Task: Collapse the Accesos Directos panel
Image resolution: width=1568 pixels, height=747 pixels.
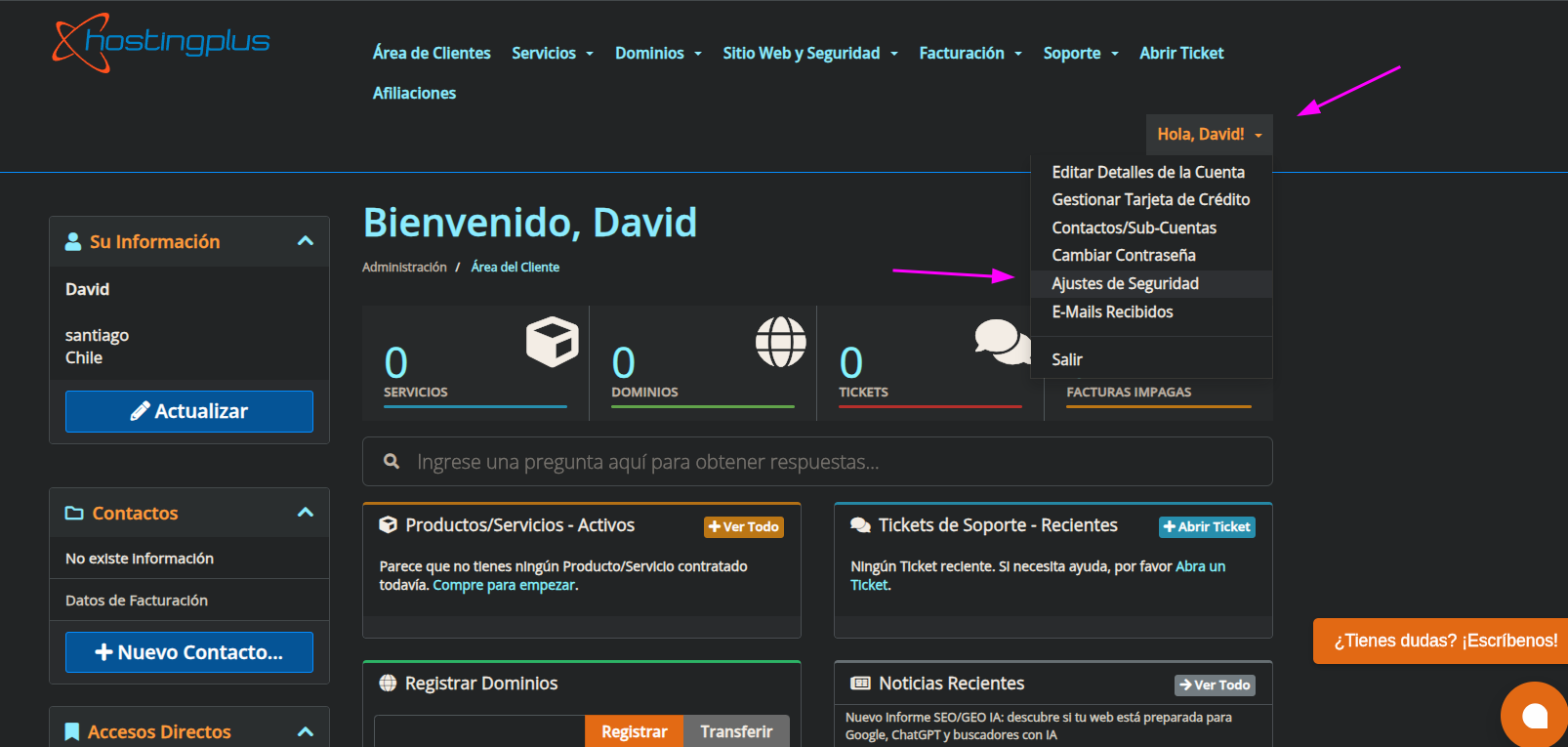Action: (x=306, y=731)
